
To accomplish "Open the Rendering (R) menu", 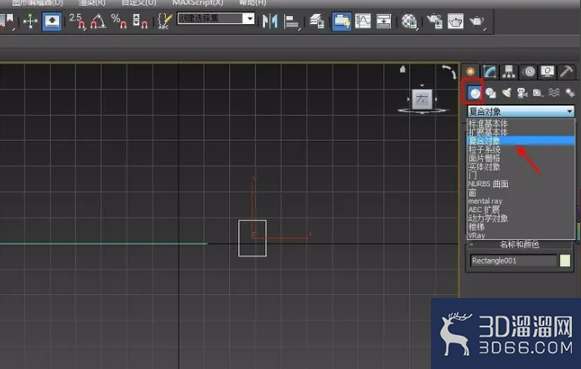I will 92,3.
